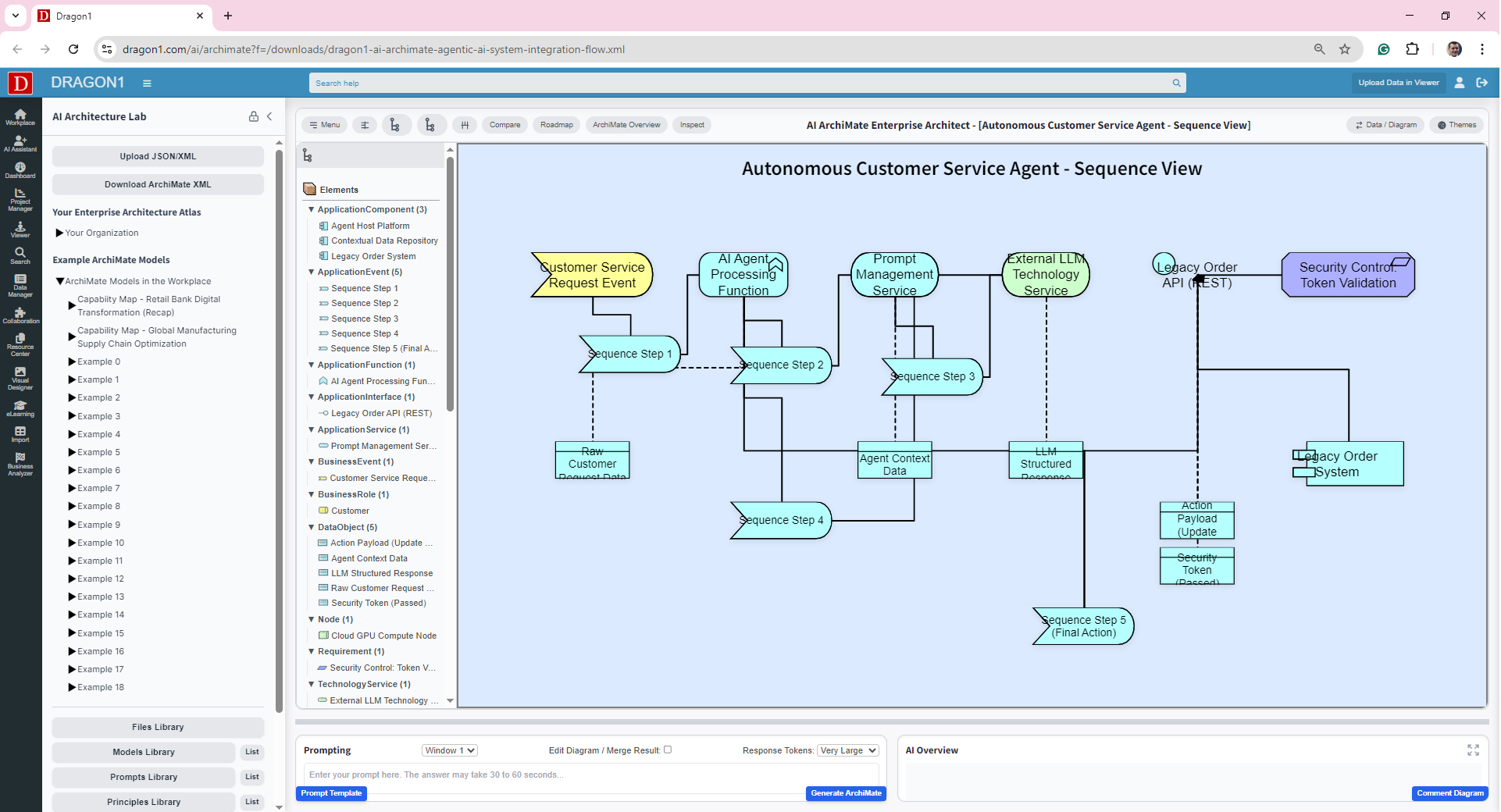This screenshot has width=1501, height=812.
Task: Click the user profile icon in header
Action: pyautogui.click(x=1459, y=83)
